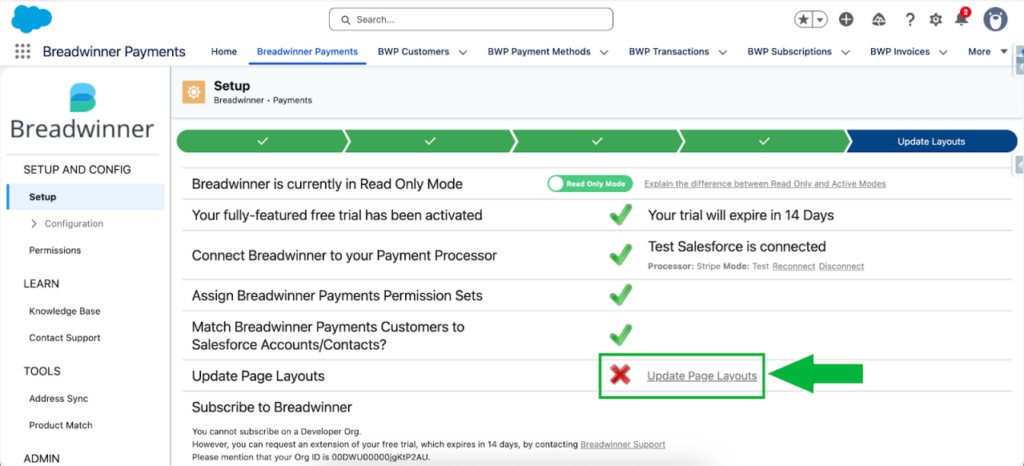Switch to the BWP Transactions tab

(669, 52)
